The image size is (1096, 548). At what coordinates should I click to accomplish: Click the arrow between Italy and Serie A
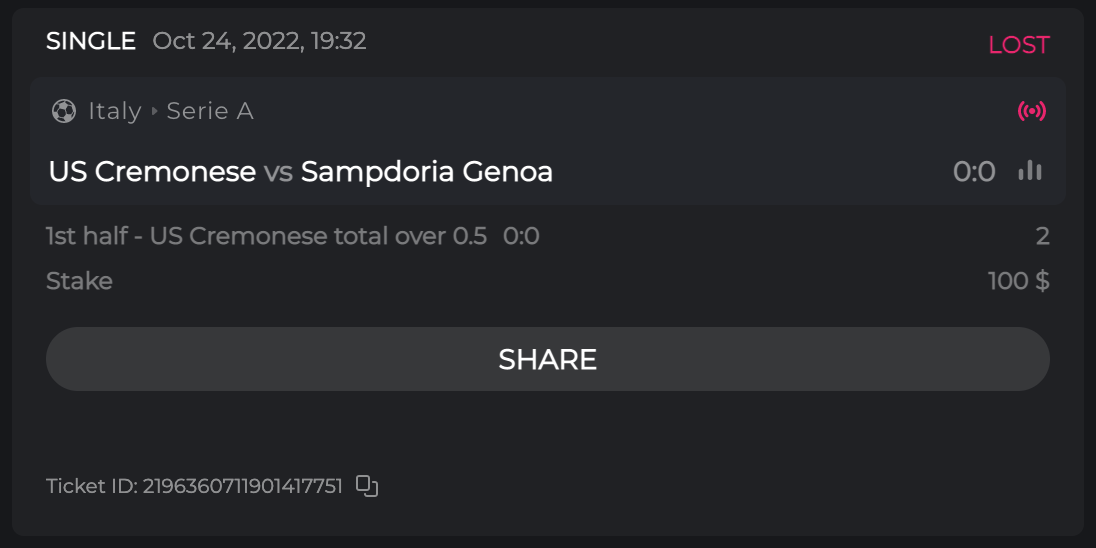pos(155,111)
